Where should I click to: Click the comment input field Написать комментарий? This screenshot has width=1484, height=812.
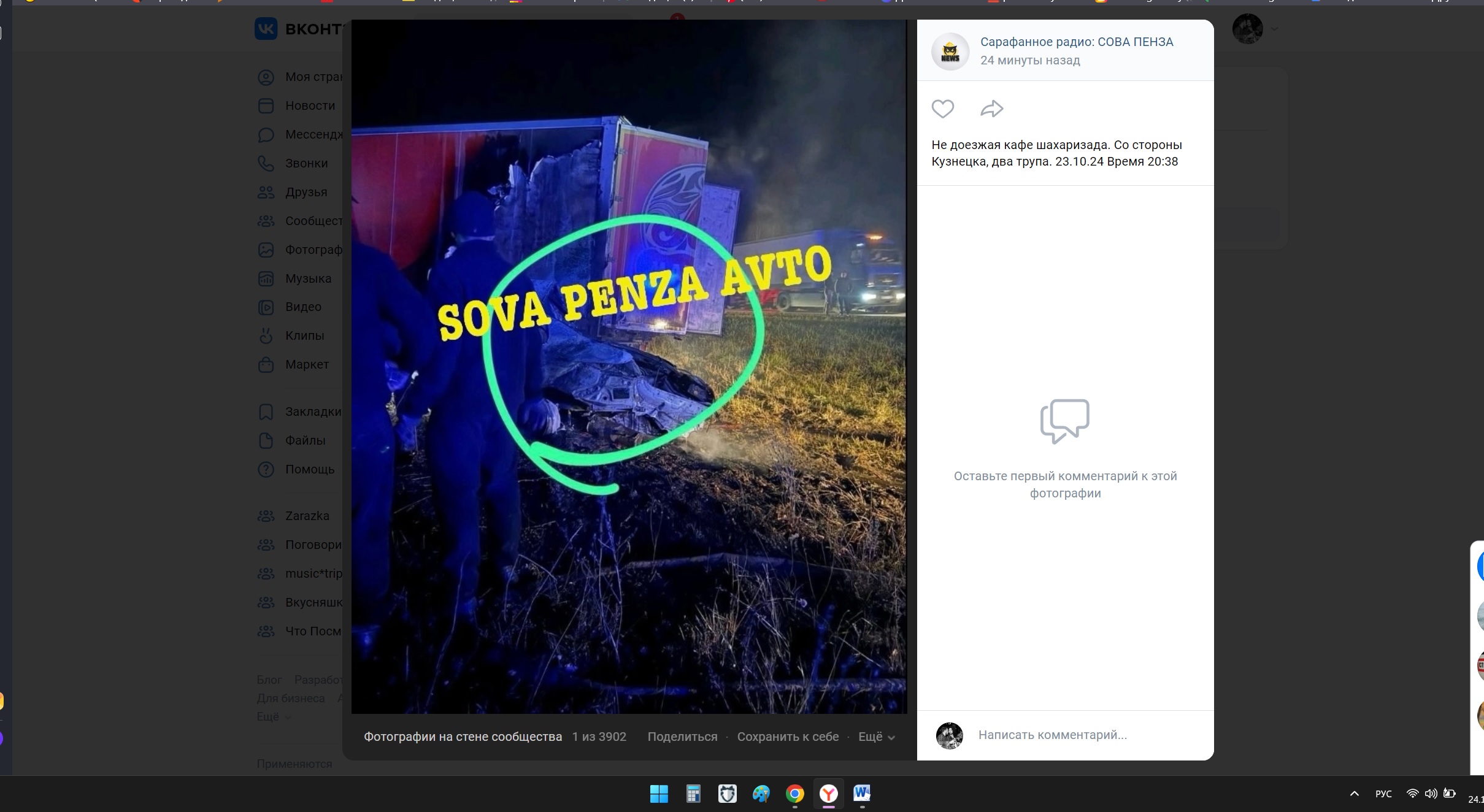point(1052,736)
